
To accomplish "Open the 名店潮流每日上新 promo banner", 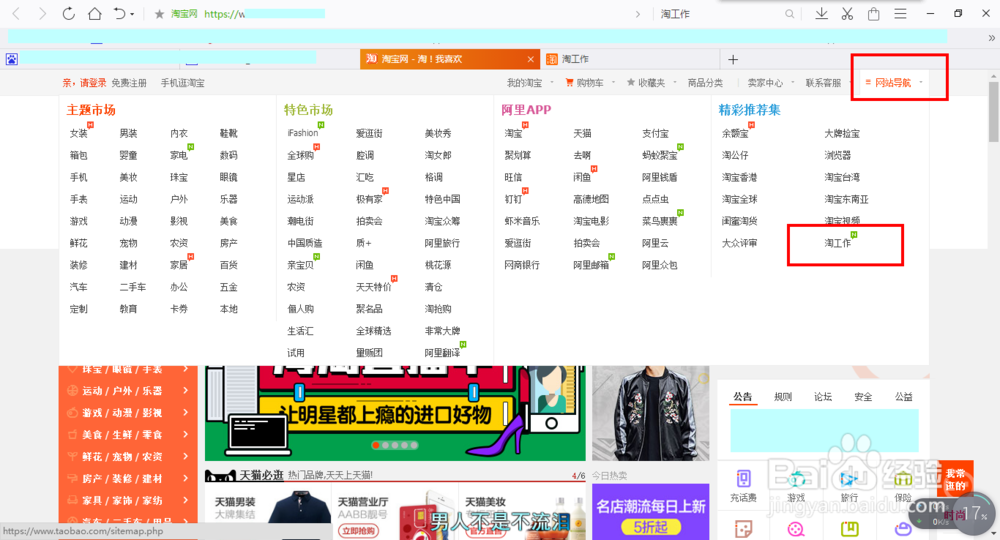I will [651, 512].
